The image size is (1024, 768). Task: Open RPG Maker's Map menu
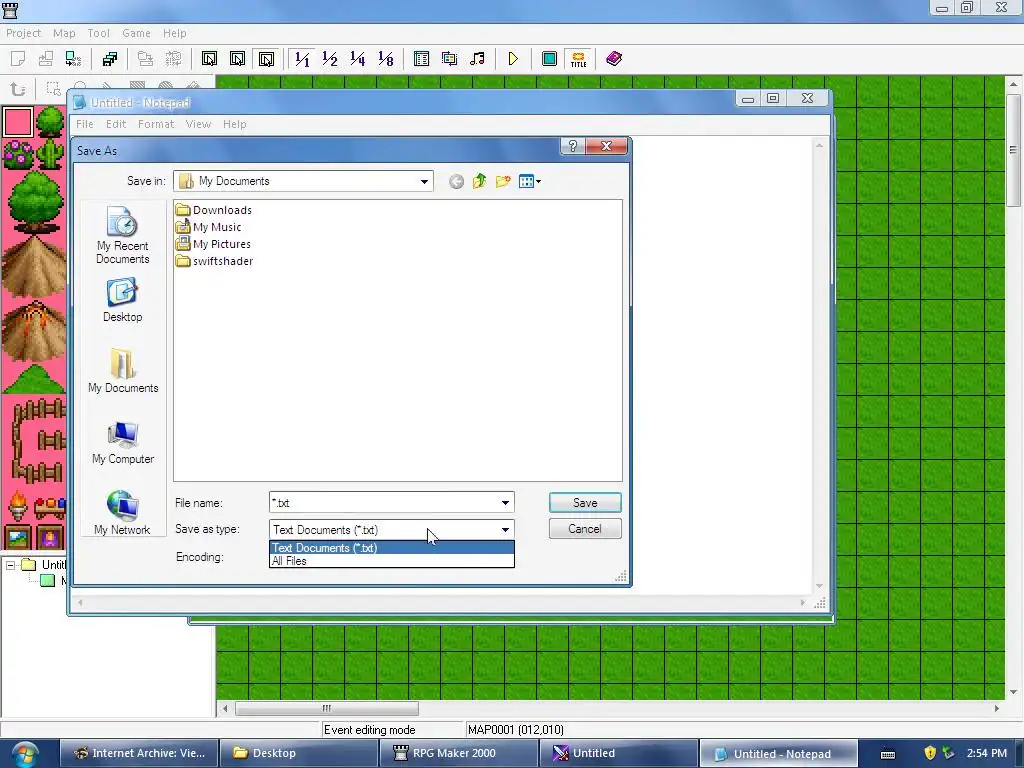coord(64,33)
